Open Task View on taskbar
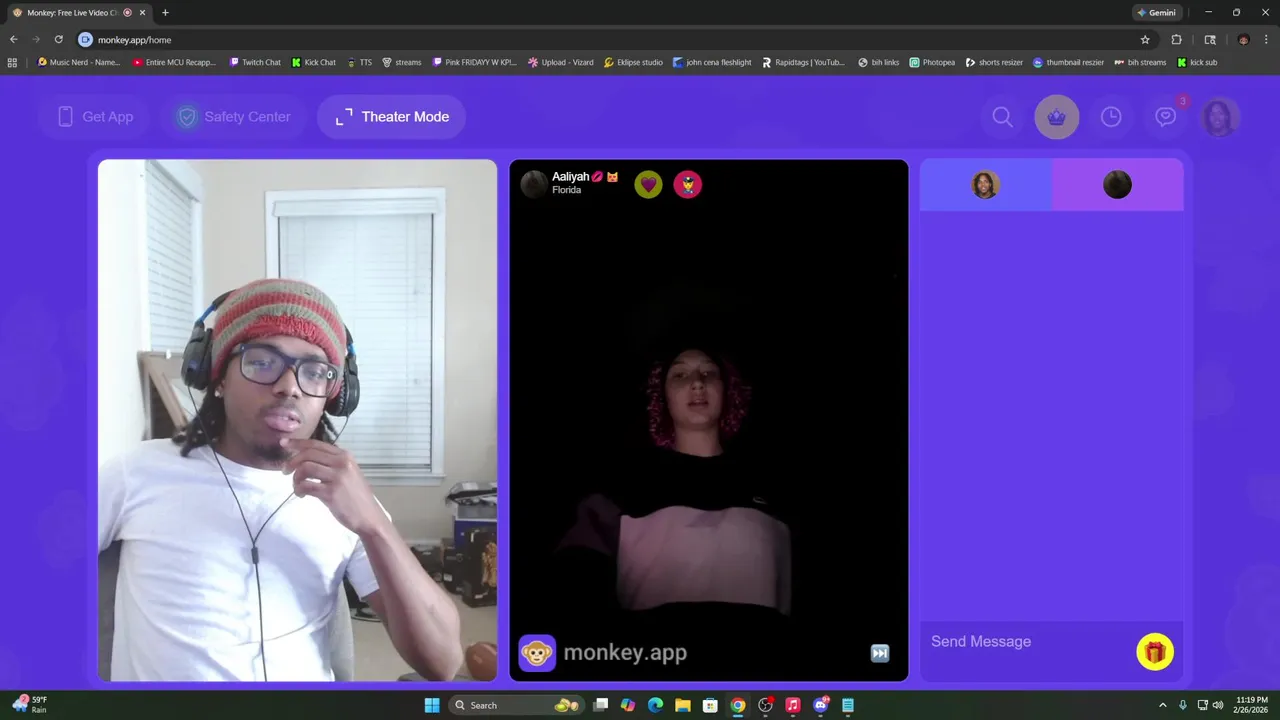 tap(600, 705)
